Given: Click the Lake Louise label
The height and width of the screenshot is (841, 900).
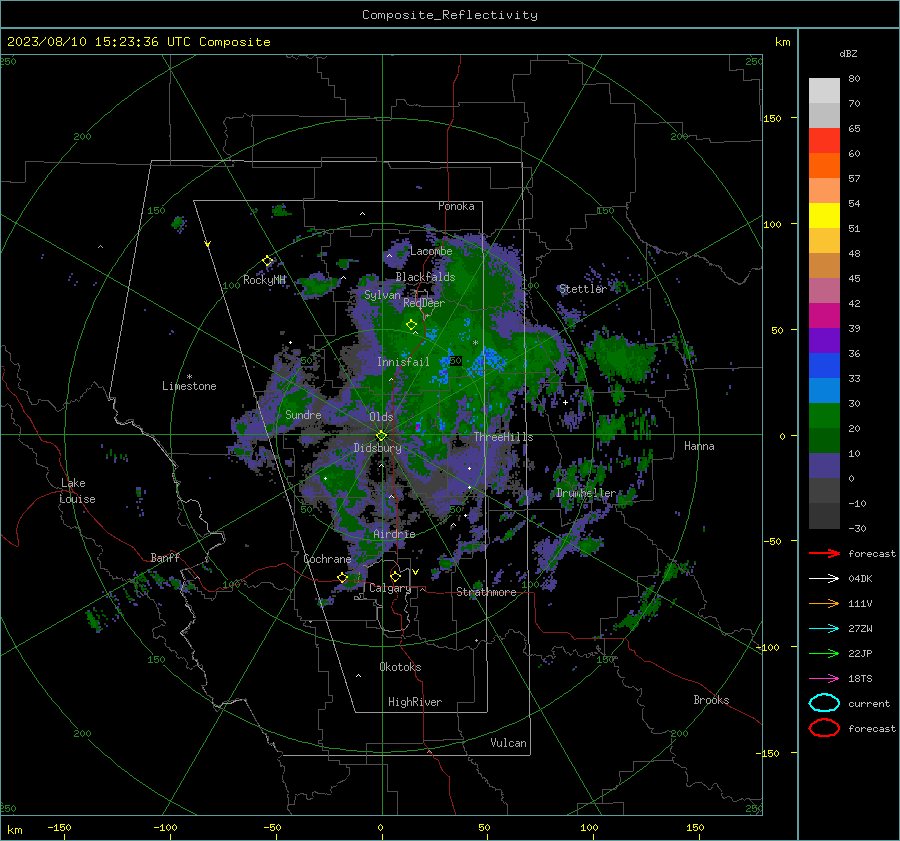Looking at the screenshot, I should pos(77,491).
